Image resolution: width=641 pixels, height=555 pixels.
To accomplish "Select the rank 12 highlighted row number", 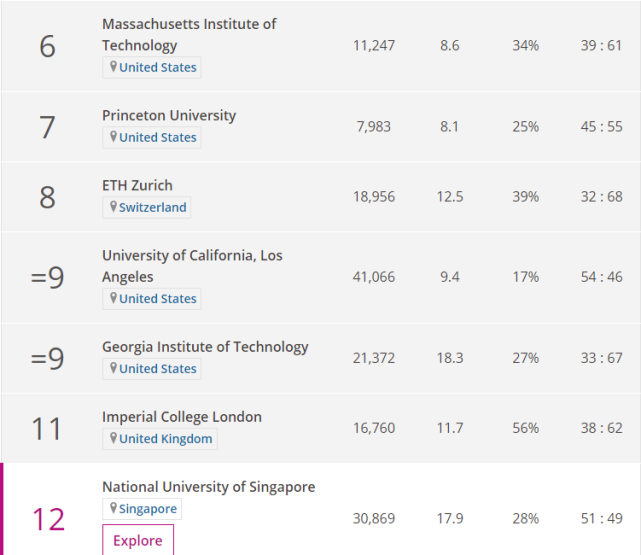I will click(x=47, y=519).
